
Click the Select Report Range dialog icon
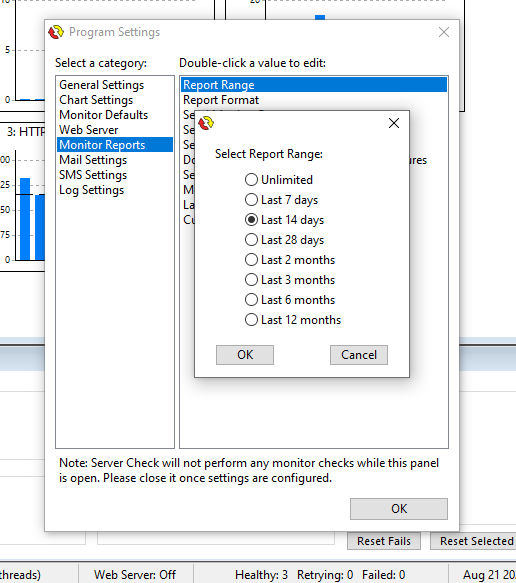[x=206, y=123]
